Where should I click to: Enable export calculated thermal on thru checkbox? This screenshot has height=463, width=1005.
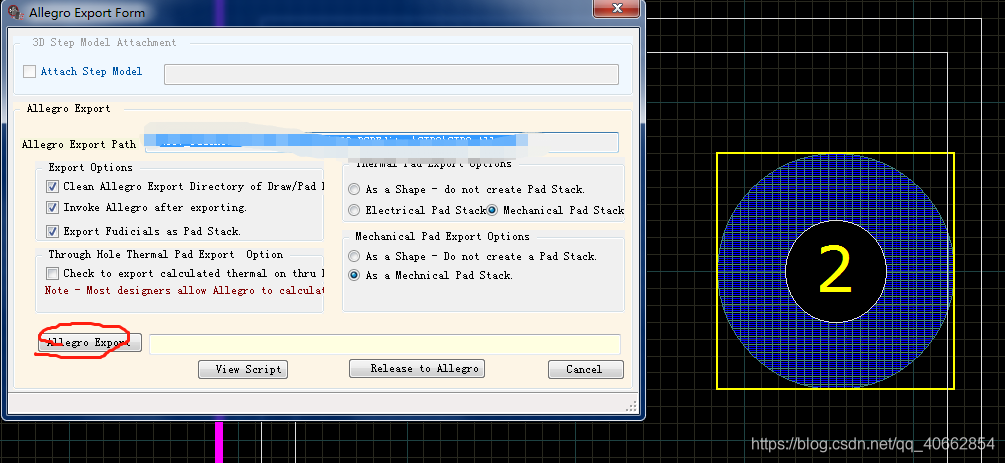53,273
